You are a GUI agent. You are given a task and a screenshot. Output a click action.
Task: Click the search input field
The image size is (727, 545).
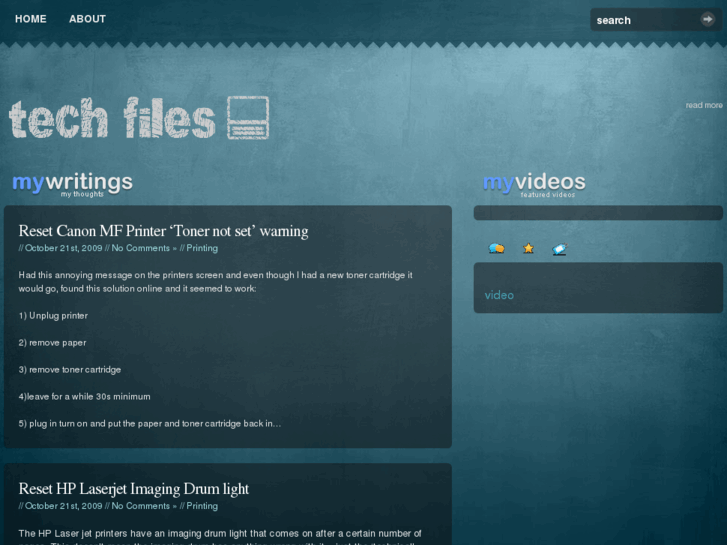pos(645,20)
